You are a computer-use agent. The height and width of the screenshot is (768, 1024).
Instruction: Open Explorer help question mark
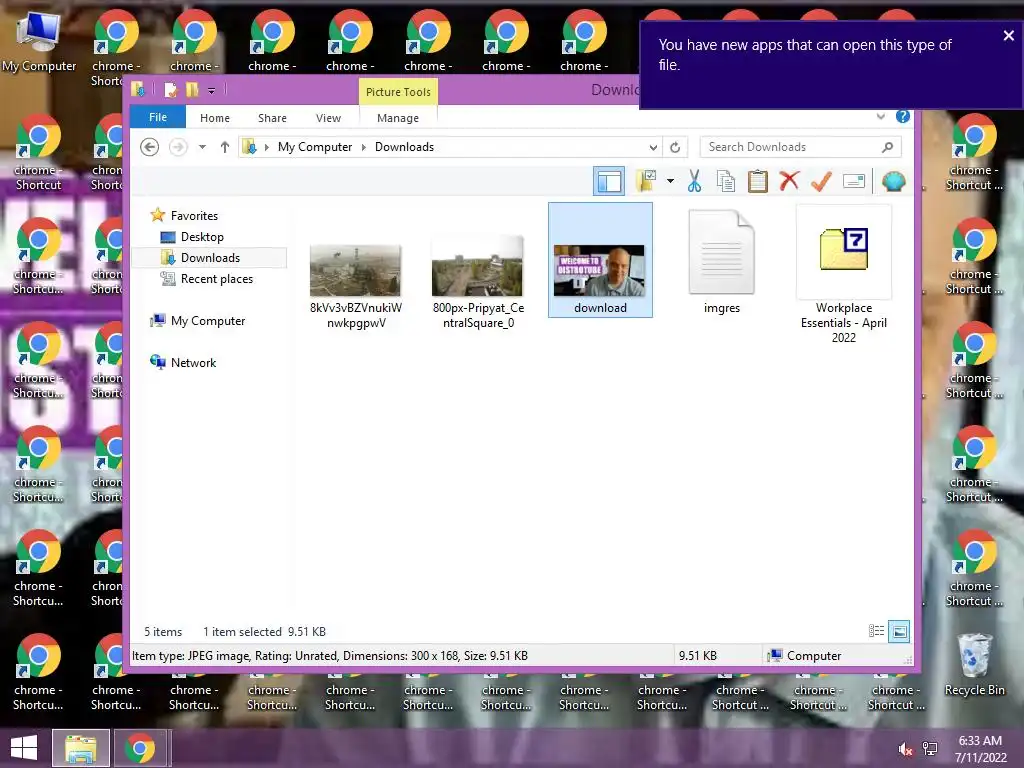click(903, 116)
